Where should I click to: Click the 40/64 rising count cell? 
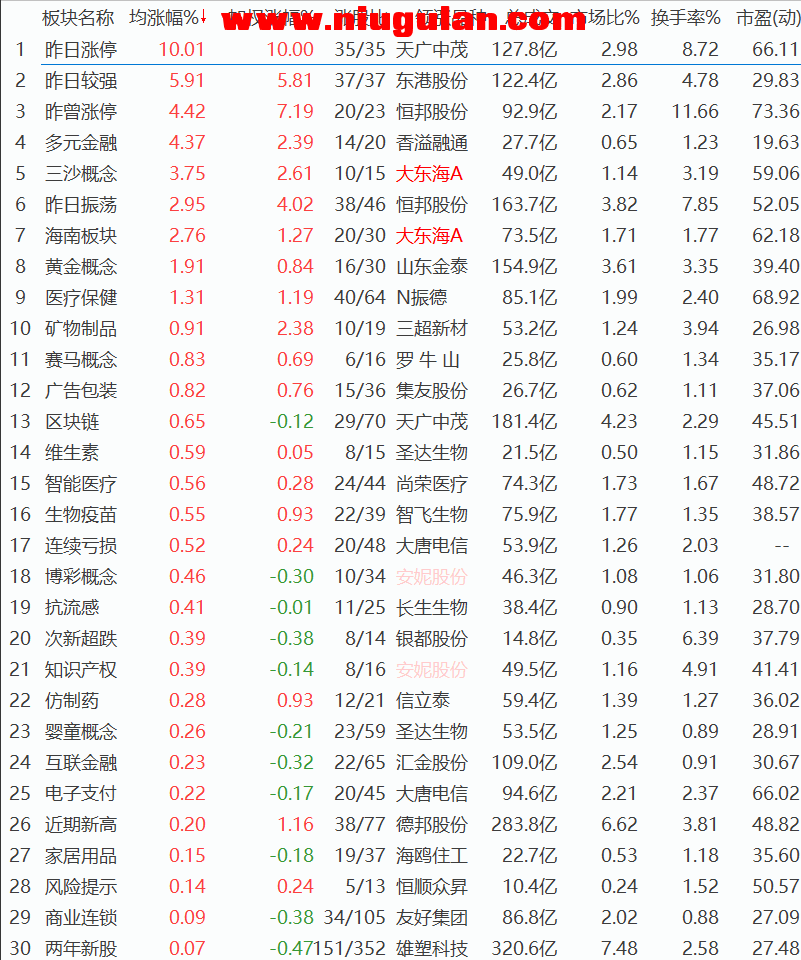pyautogui.click(x=359, y=298)
